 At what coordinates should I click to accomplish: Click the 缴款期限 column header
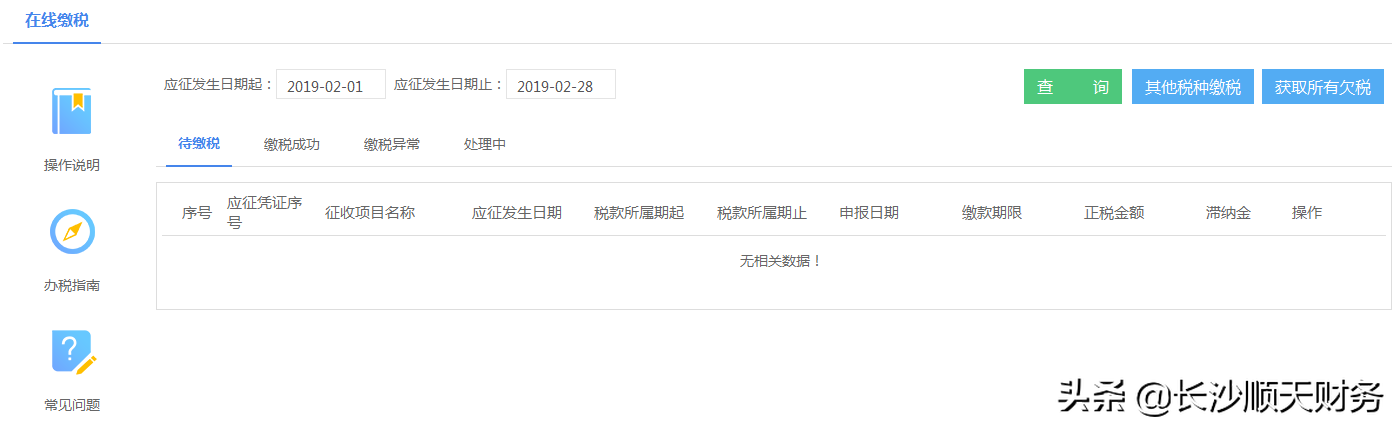tap(992, 212)
